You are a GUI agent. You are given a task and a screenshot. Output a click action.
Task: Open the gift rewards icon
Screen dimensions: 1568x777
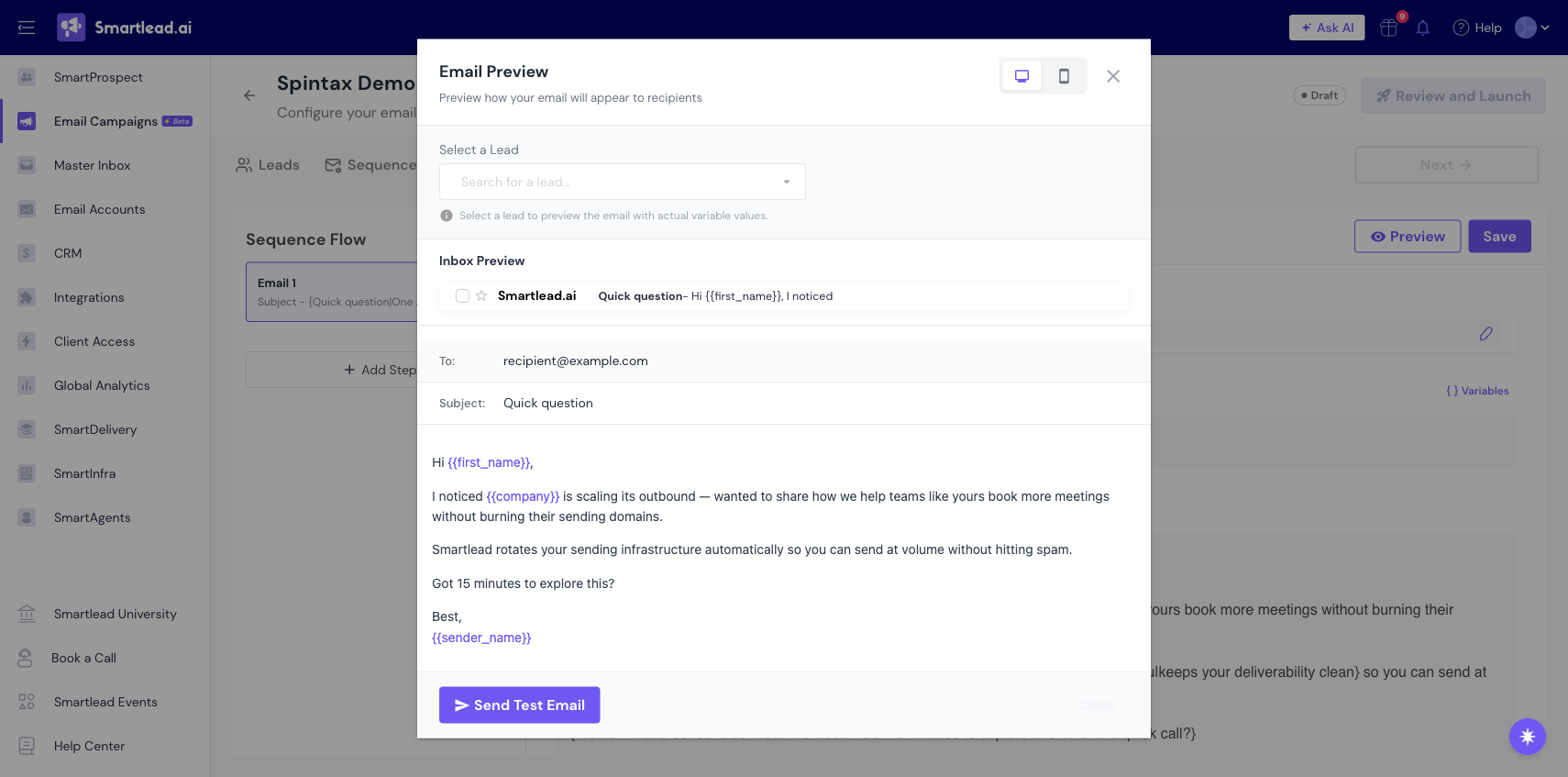pos(1389,28)
